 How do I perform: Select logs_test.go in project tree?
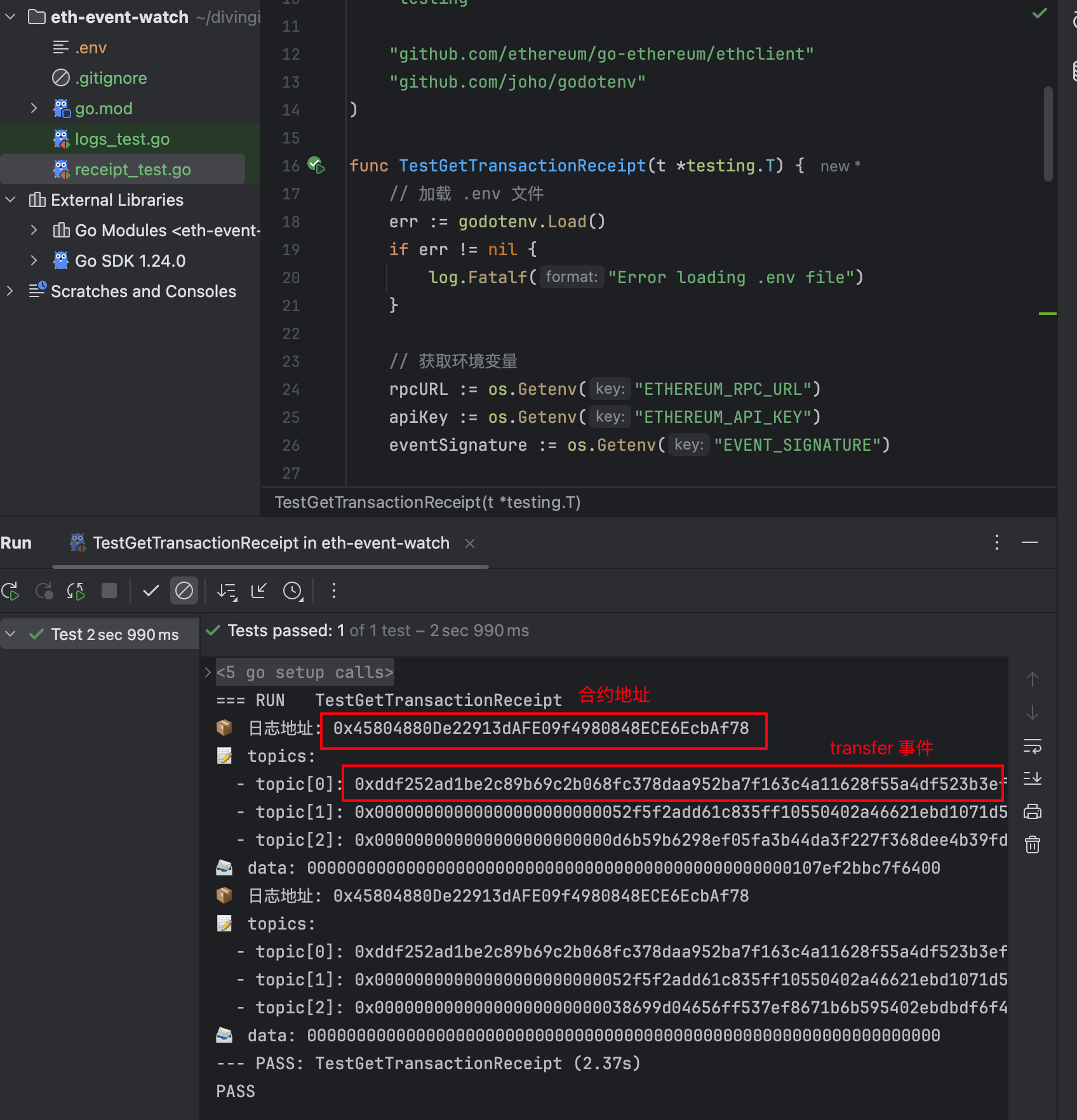pyautogui.click(x=122, y=139)
